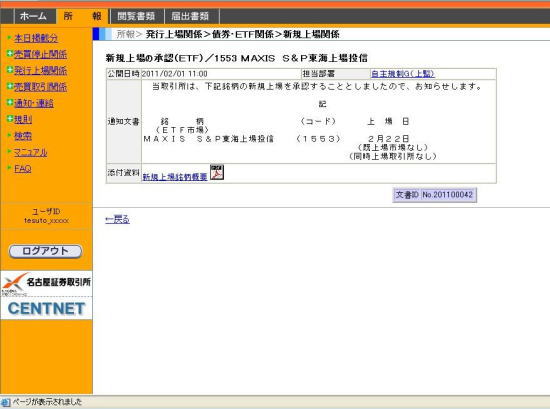Go back with the ←戻る link

click(118, 220)
